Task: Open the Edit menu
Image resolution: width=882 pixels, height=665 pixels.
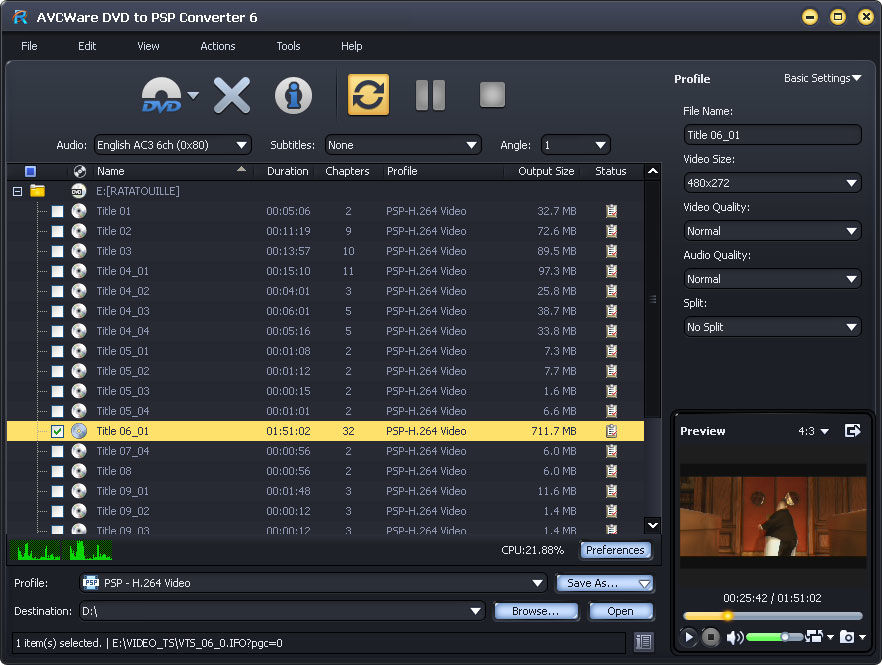Action: (87, 46)
